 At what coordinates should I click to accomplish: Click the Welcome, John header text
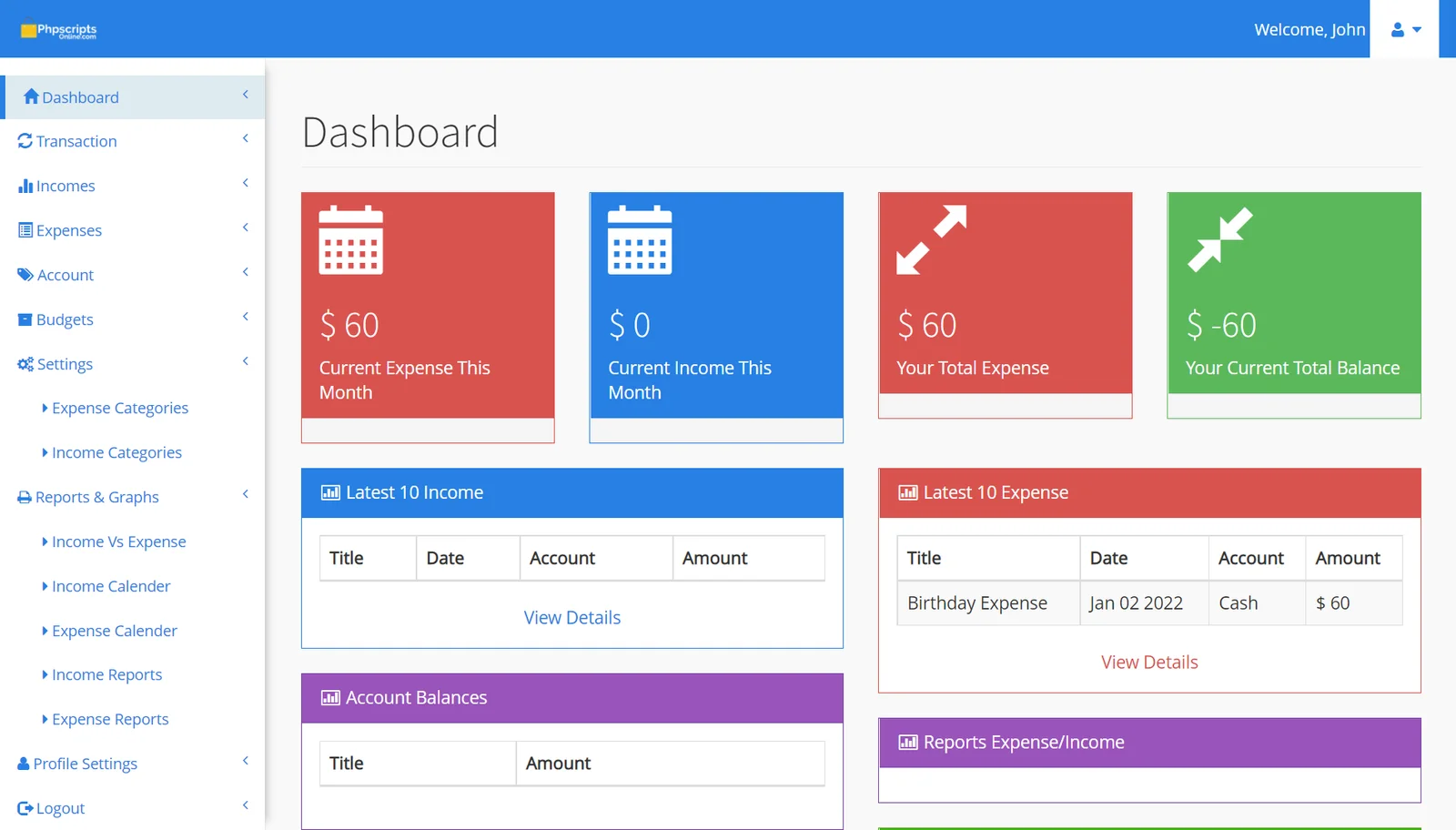click(1309, 30)
